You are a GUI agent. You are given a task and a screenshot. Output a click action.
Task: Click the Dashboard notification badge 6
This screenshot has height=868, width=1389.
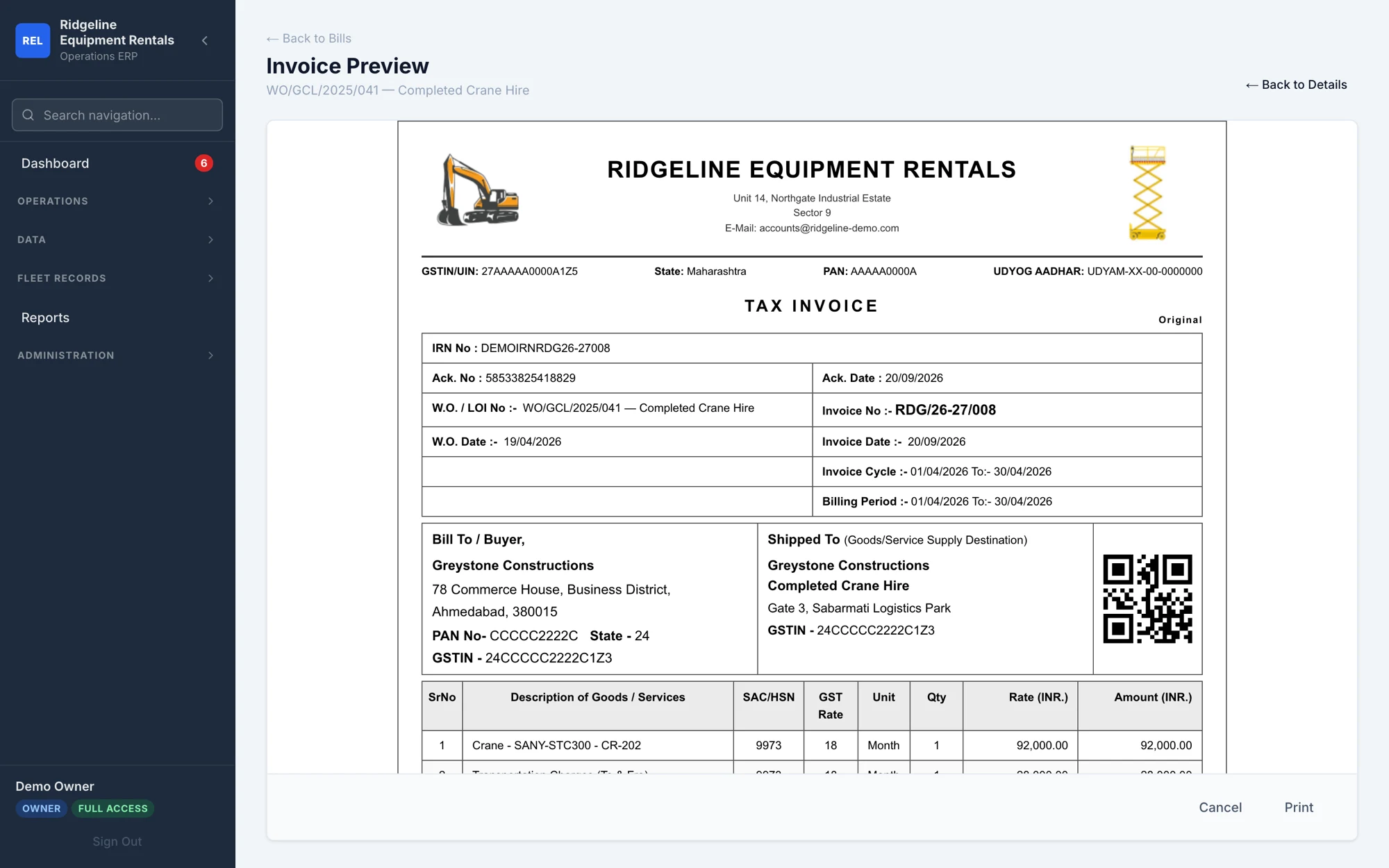coord(203,163)
